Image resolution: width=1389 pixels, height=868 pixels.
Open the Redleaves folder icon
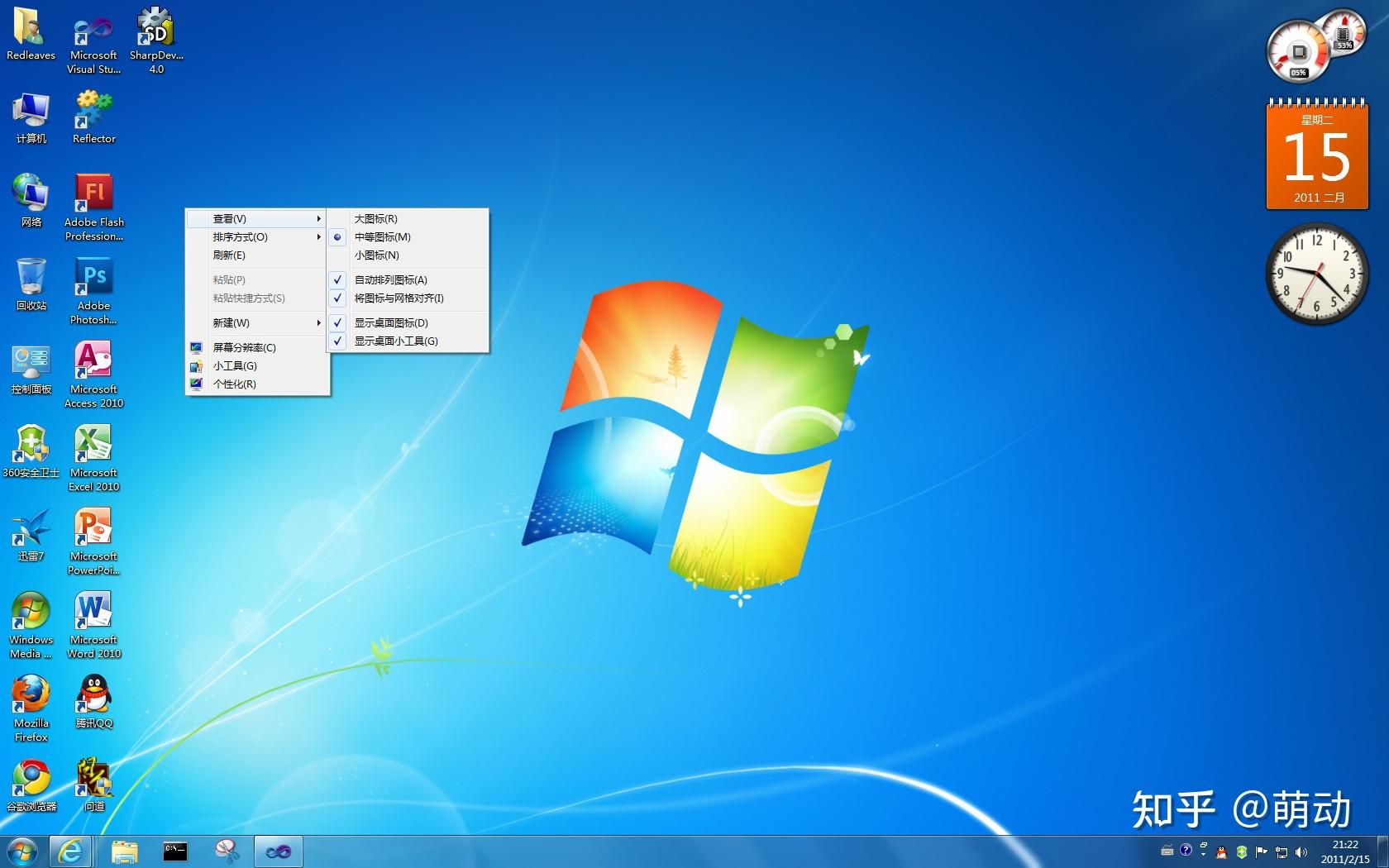click(x=31, y=34)
